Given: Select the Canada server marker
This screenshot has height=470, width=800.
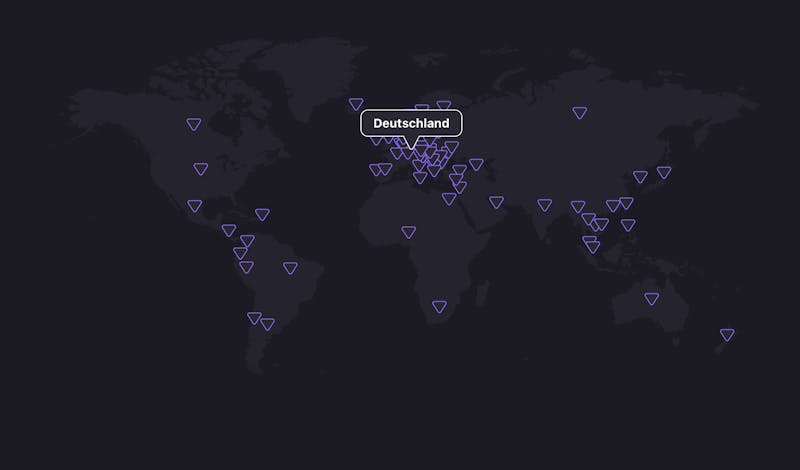Looking at the screenshot, I should pyautogui.click(x=193, y=124).
